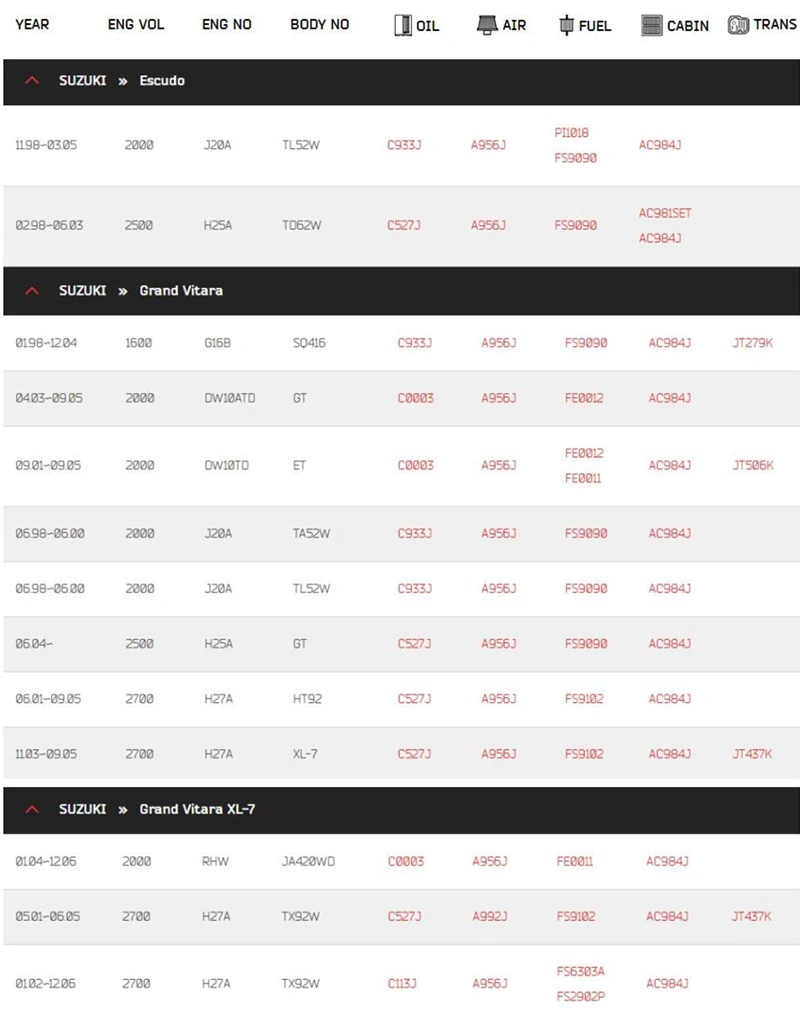Open cabin filter AC981SET link
Image resolution: width=800 pixels, height=1025 pixels.
coord(665,213)
